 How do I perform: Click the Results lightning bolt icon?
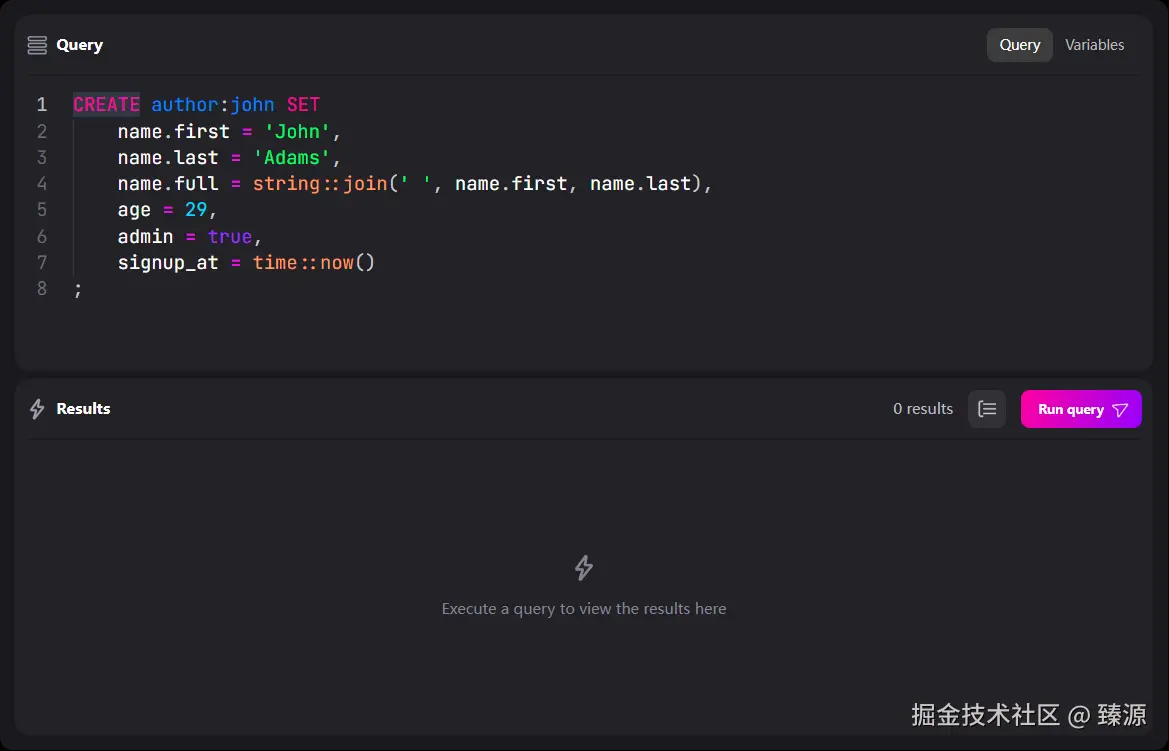pyautogui.click(x=37, y=409)
